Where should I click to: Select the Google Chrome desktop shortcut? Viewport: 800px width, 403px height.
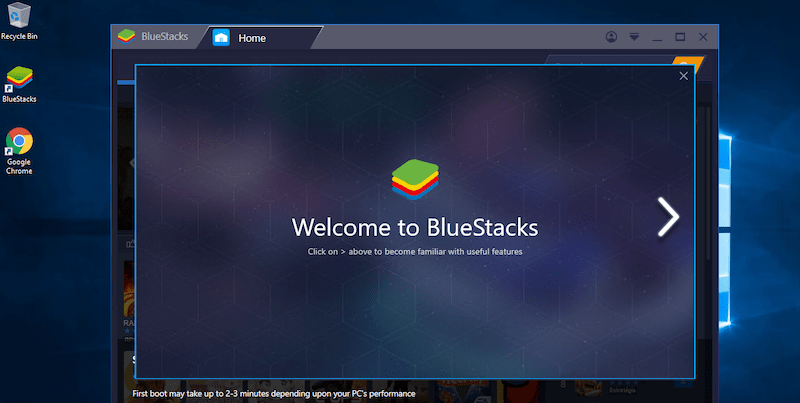[19, 151]
